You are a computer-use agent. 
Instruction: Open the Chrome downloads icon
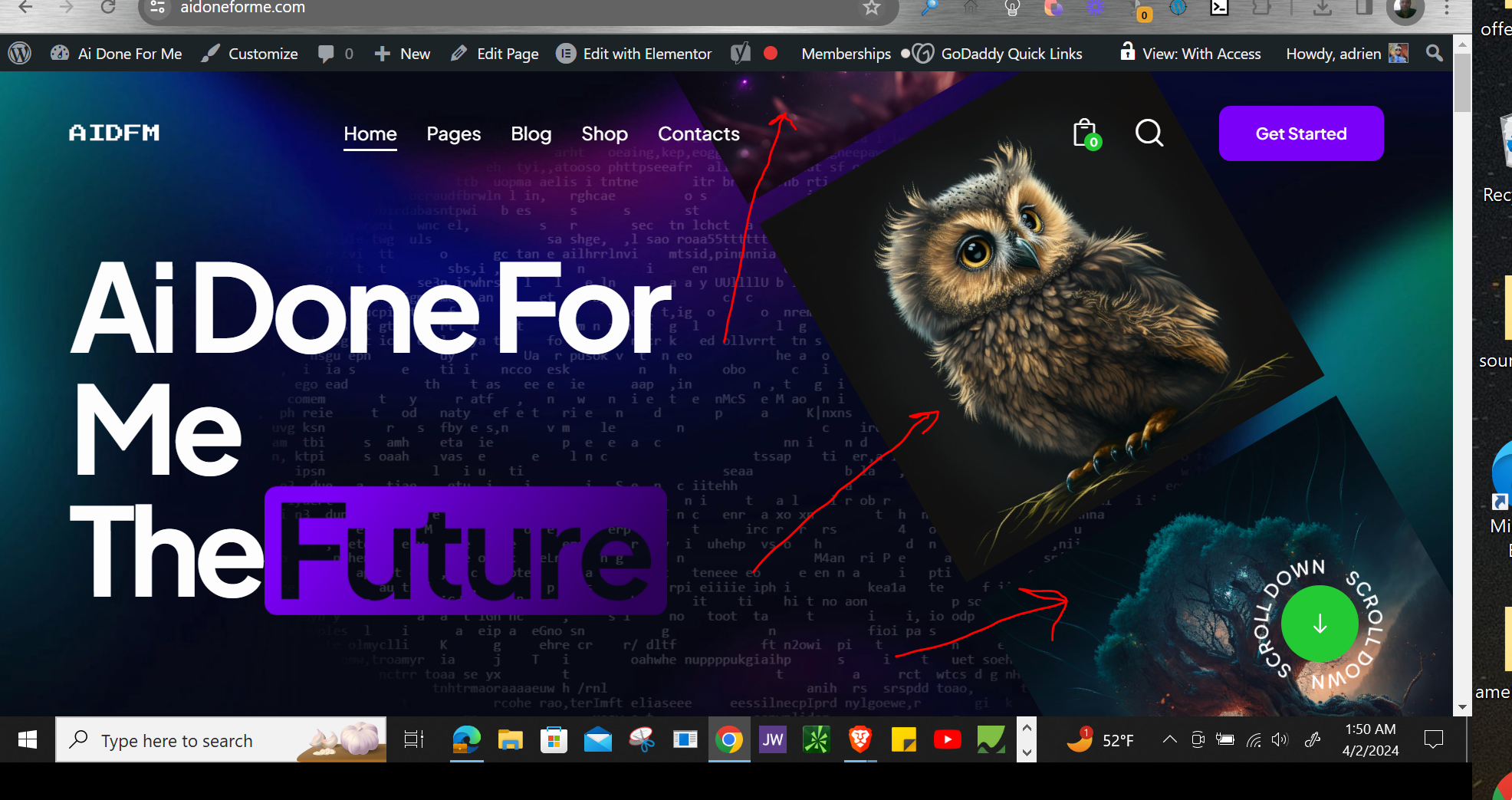tap(1322, 8)
